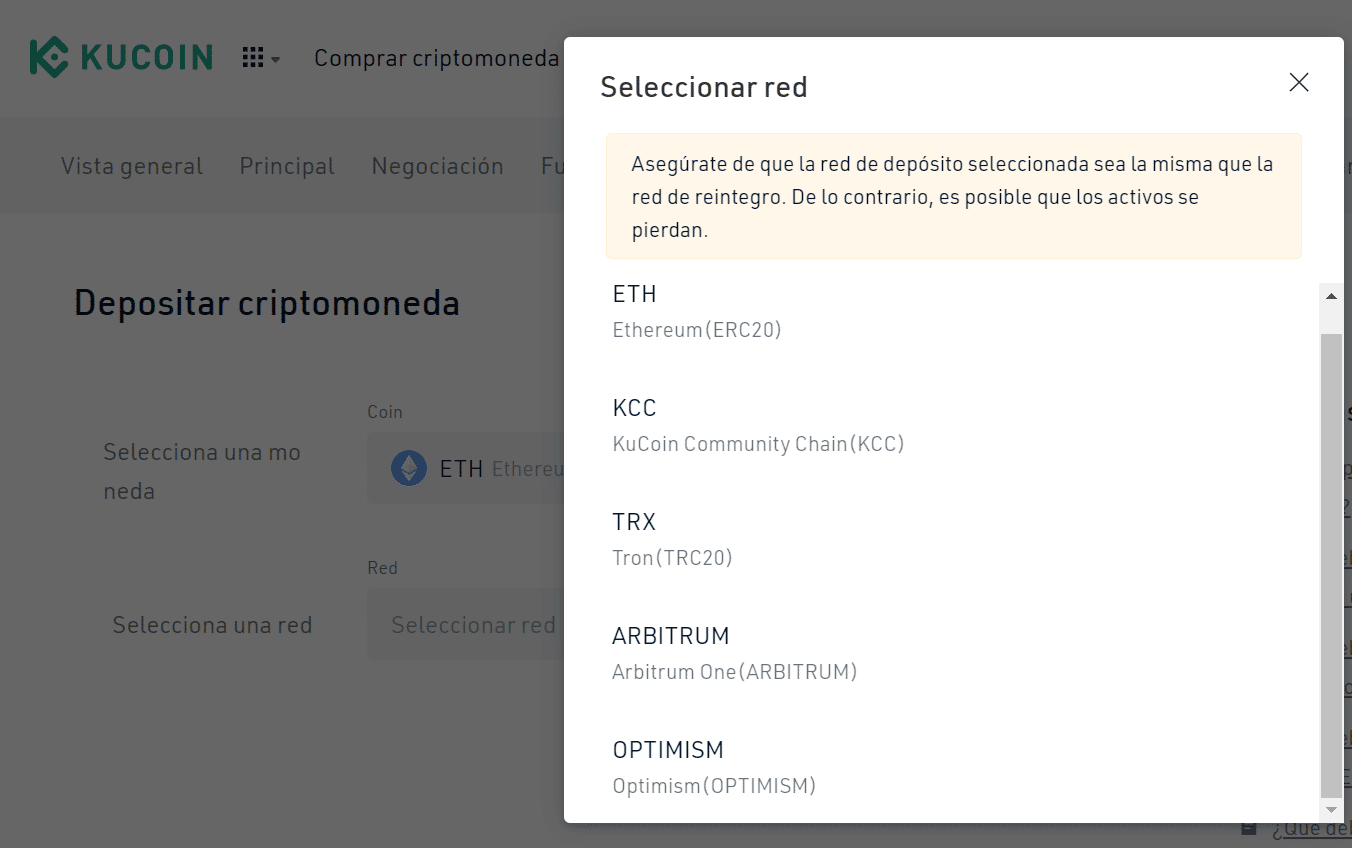1352x848 pixels.
Task: Click the KuCoin logo icon
Action: point(48,57)
